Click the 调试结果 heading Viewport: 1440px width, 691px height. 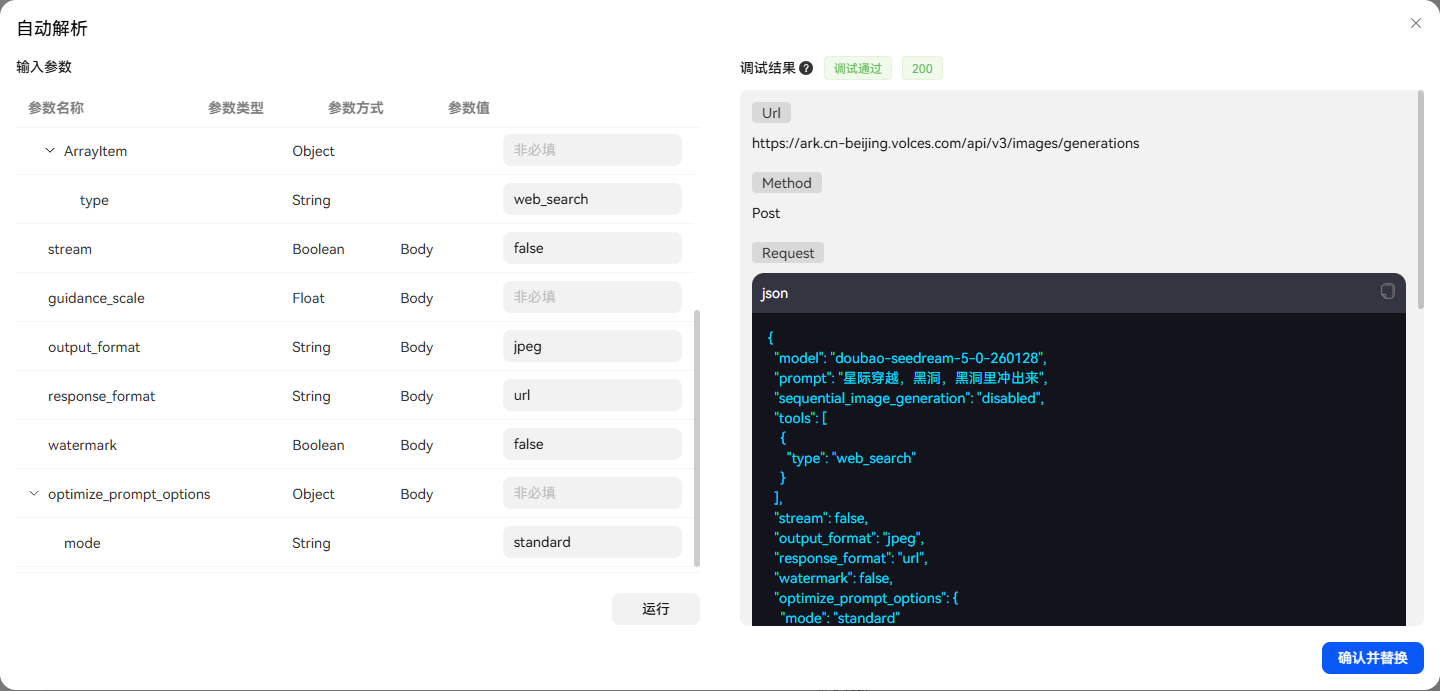(768, 68)
